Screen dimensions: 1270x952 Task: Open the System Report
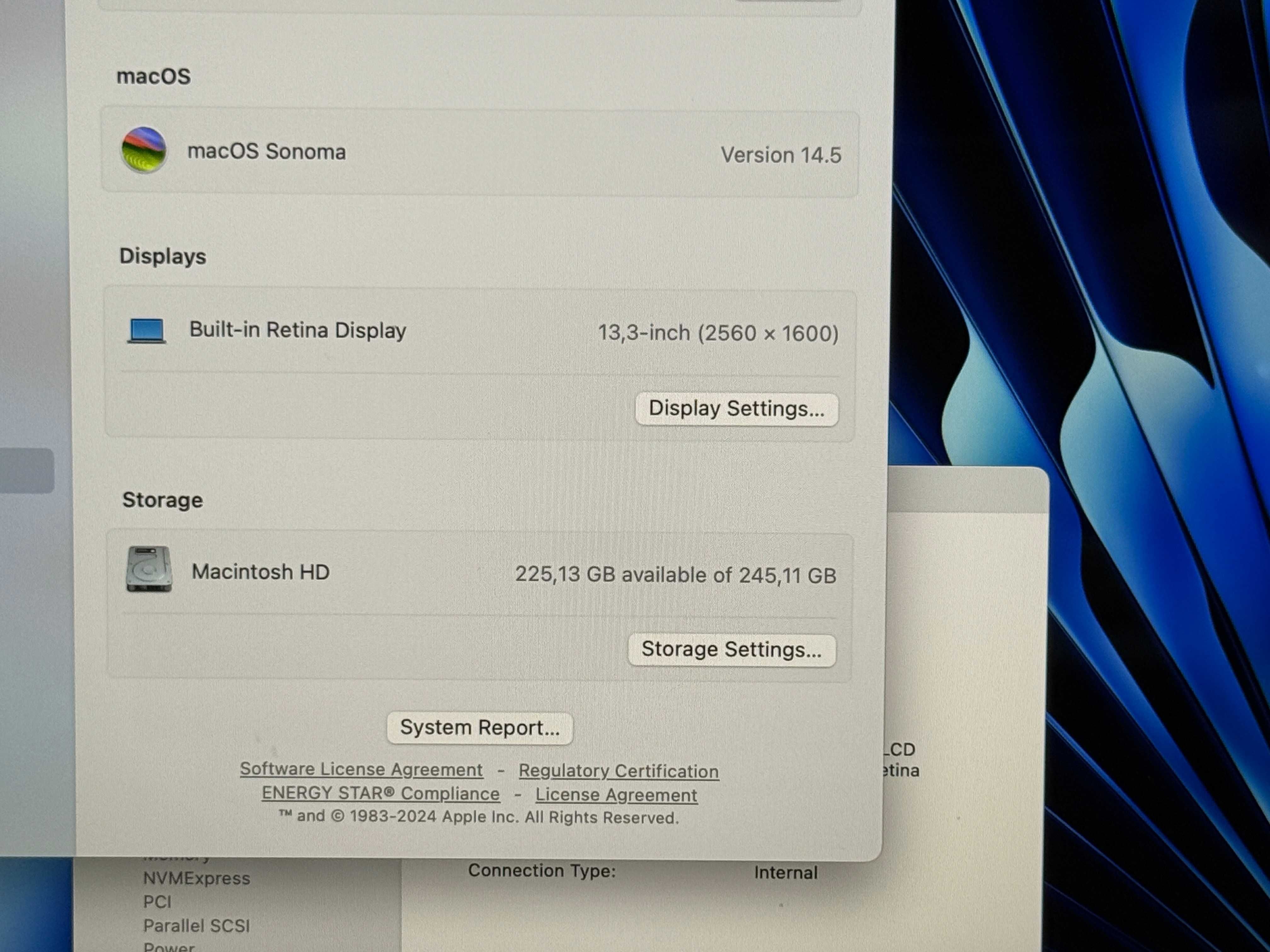[x=480, y=728]
